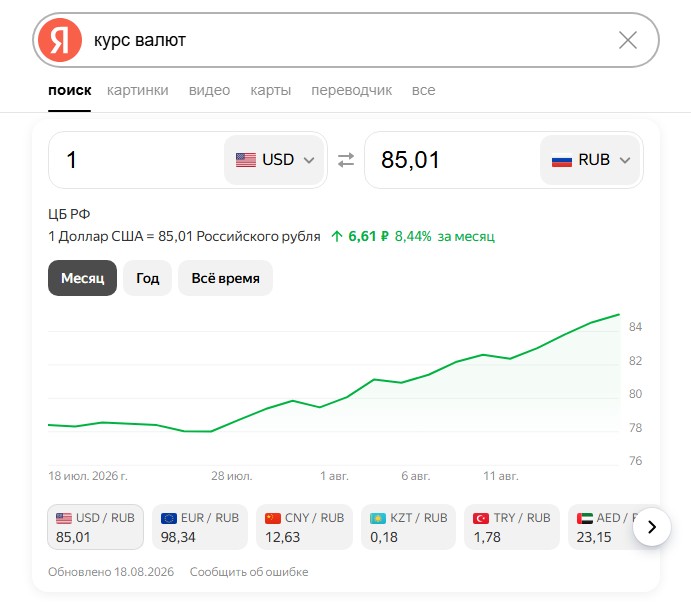This screenshot has height=604, width=691.
Task: Click the Russian flag icon in RUB selector
Action: point(562,160)
